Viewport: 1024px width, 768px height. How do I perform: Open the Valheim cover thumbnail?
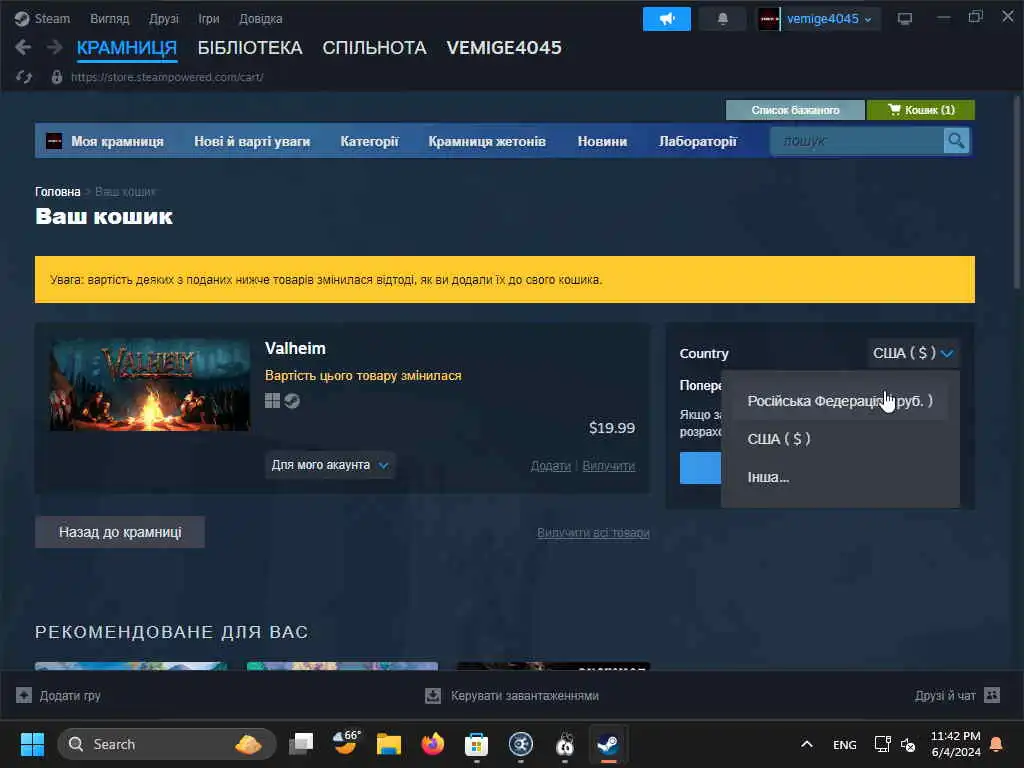150,385
